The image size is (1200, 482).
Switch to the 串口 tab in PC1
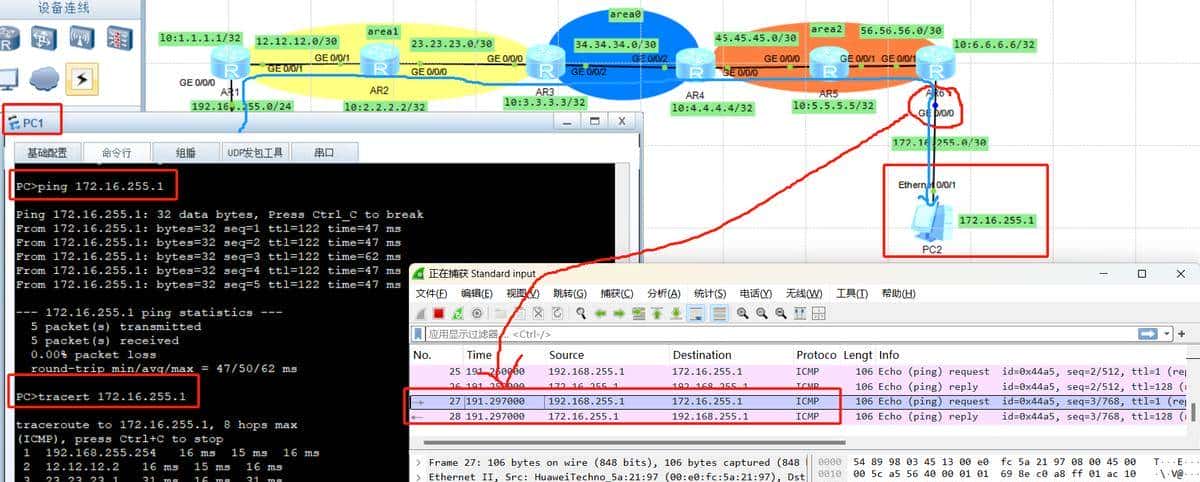click(324, 153)
